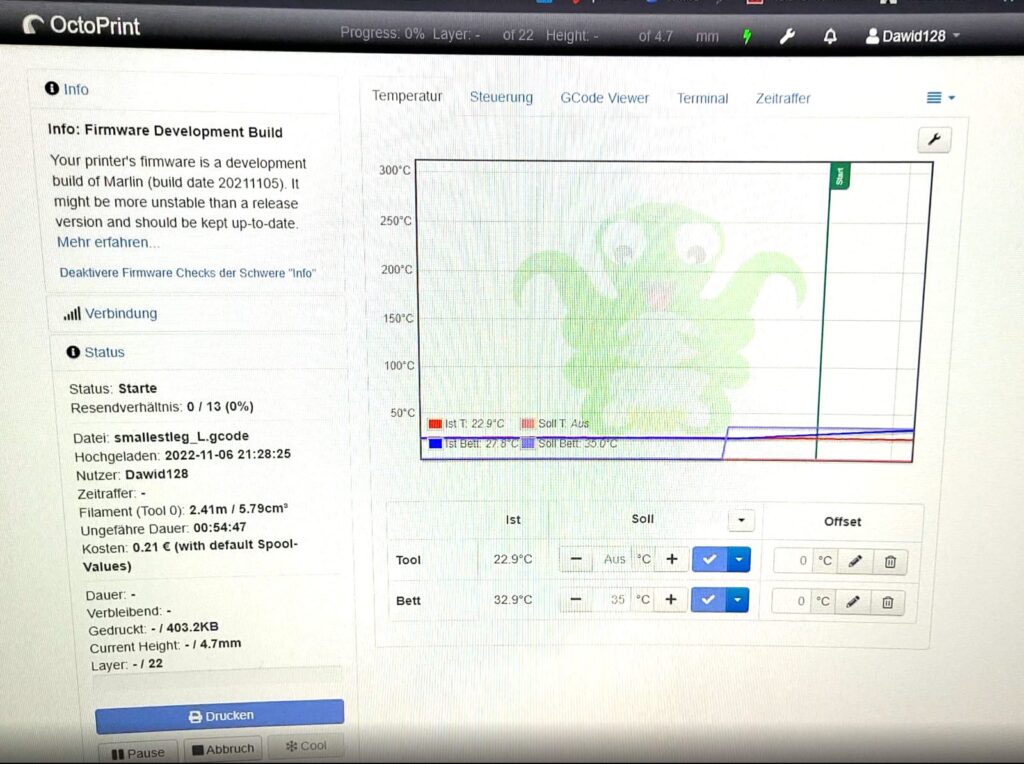
Task: Toggle Ist Bett legend blue swatch
Action: coord(436,443)
